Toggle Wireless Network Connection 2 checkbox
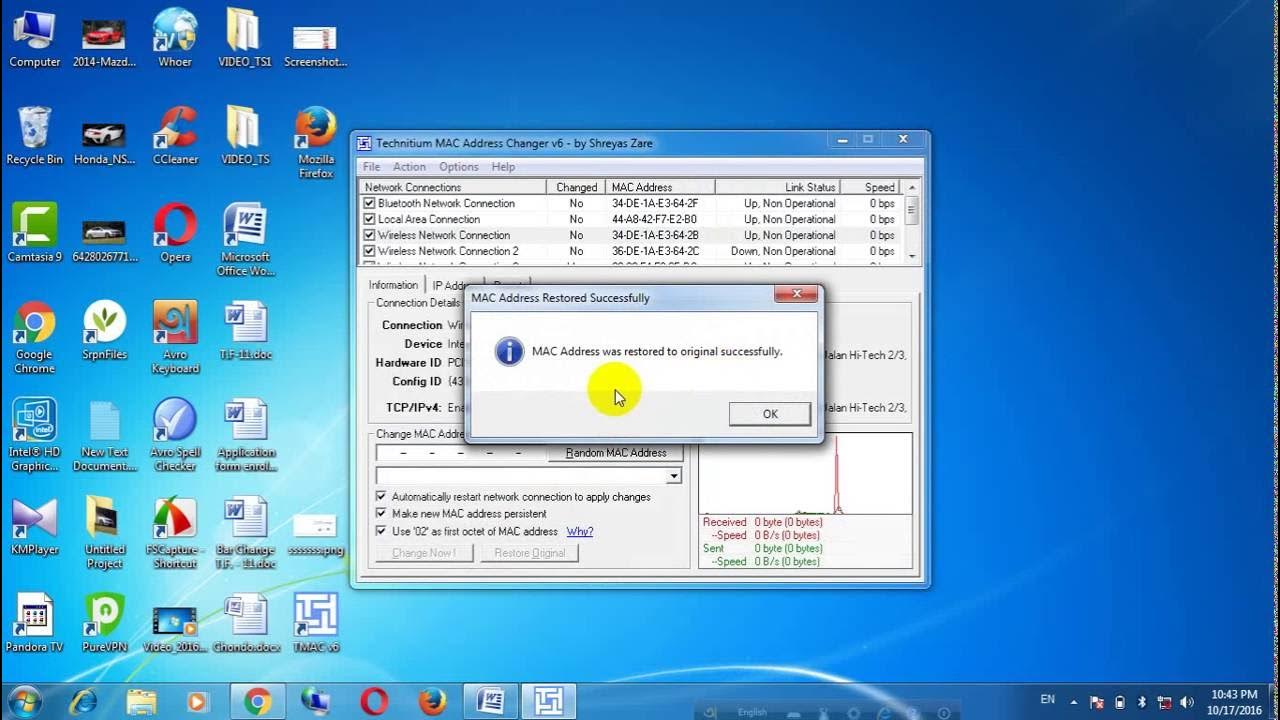1280x720 pixels. pos(369,251)
